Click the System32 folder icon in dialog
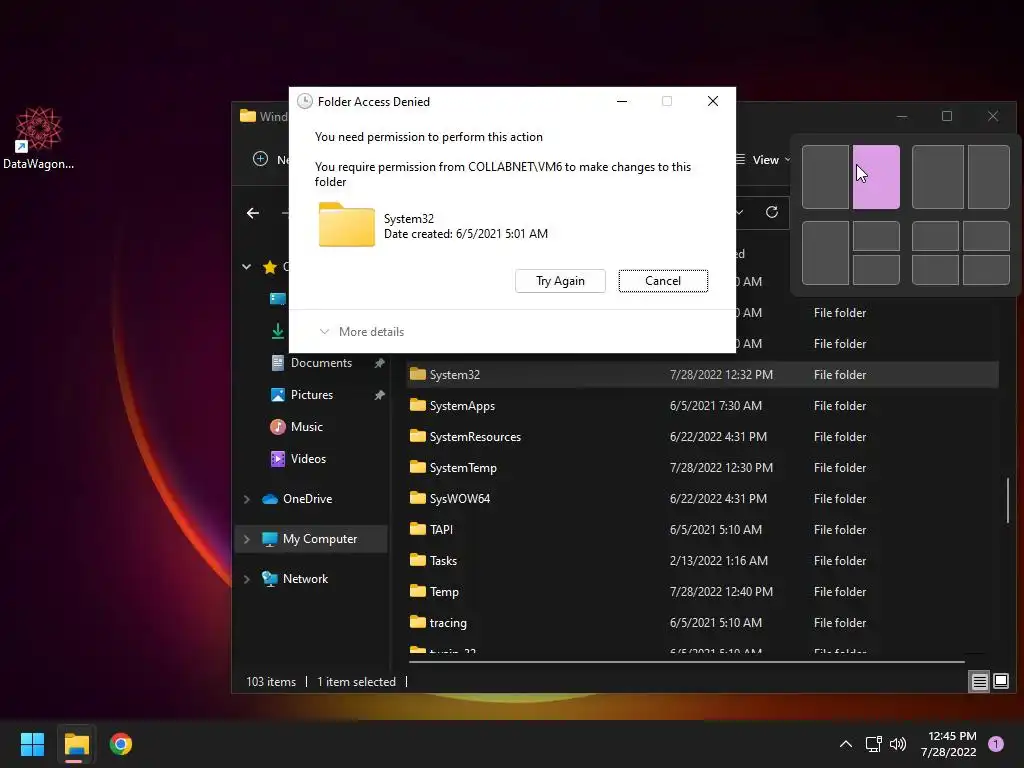This screenshot has height=768, width=1024. [347, 225]
